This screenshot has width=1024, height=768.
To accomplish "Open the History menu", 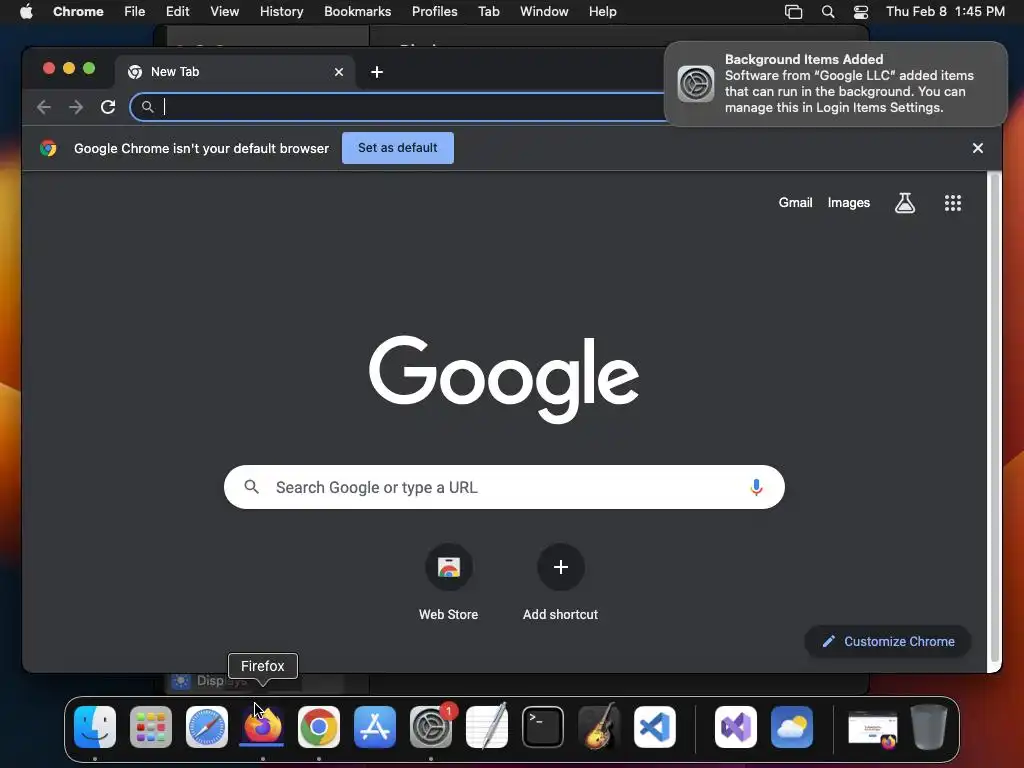I will point(281,12).
